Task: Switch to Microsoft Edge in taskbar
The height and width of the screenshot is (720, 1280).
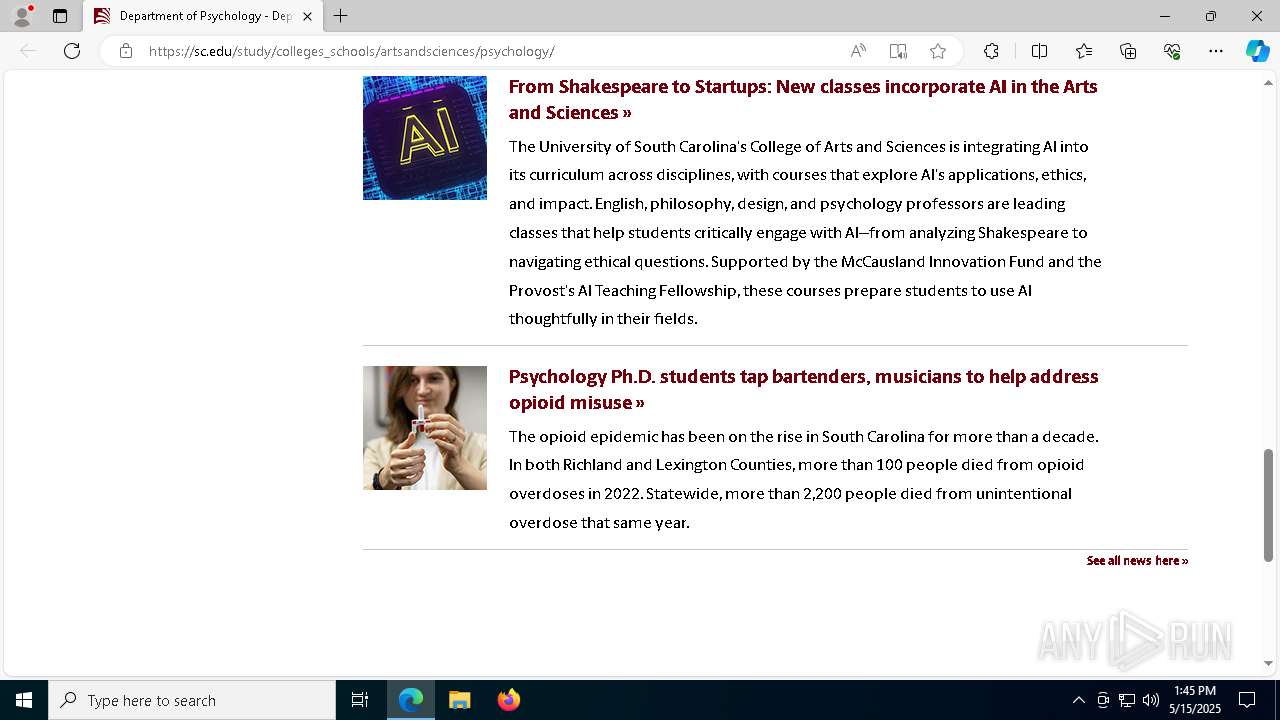Action: tap(411, 700)
